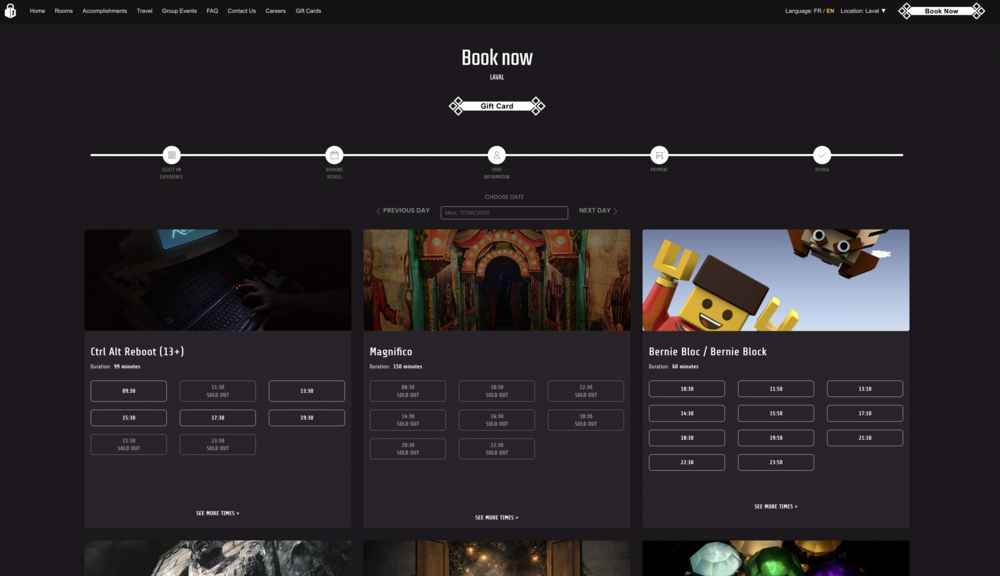Viewport: 1000px width, 576px height.
Task: Switch language to FR
Action: click(x=818, y=11)
